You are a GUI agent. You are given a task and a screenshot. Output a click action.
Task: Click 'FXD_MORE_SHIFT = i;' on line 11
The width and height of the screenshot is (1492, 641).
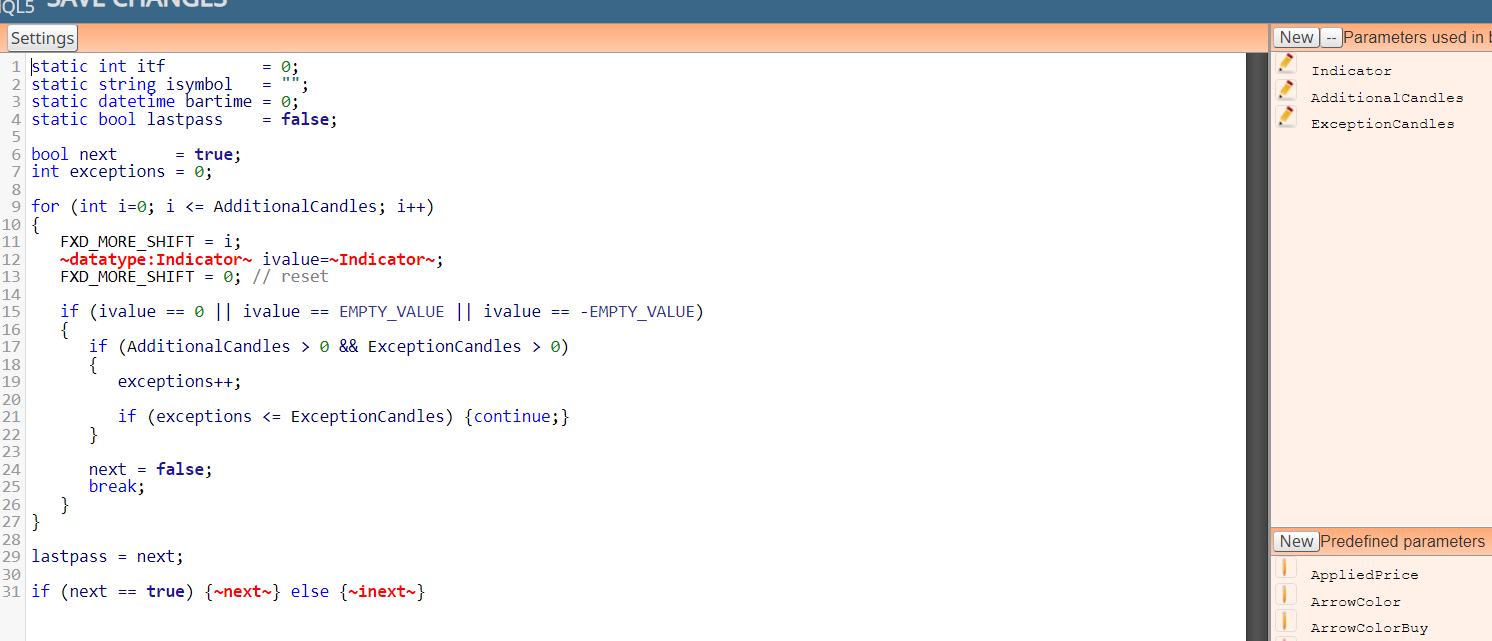pyautogui.click(x=151, y=241)
